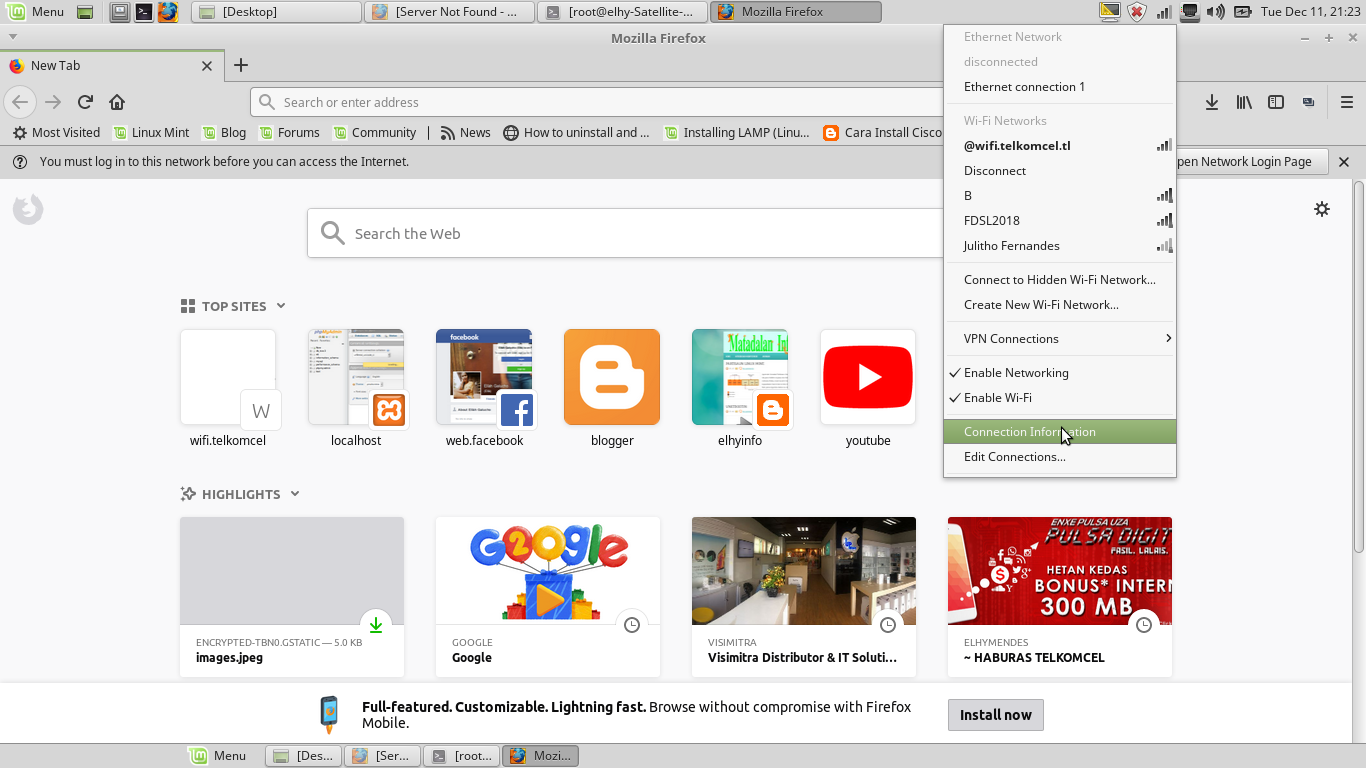This screenshot has height=768, width=1366.
Task: Open the display settings tray icon
Action: click(1110, 12)
